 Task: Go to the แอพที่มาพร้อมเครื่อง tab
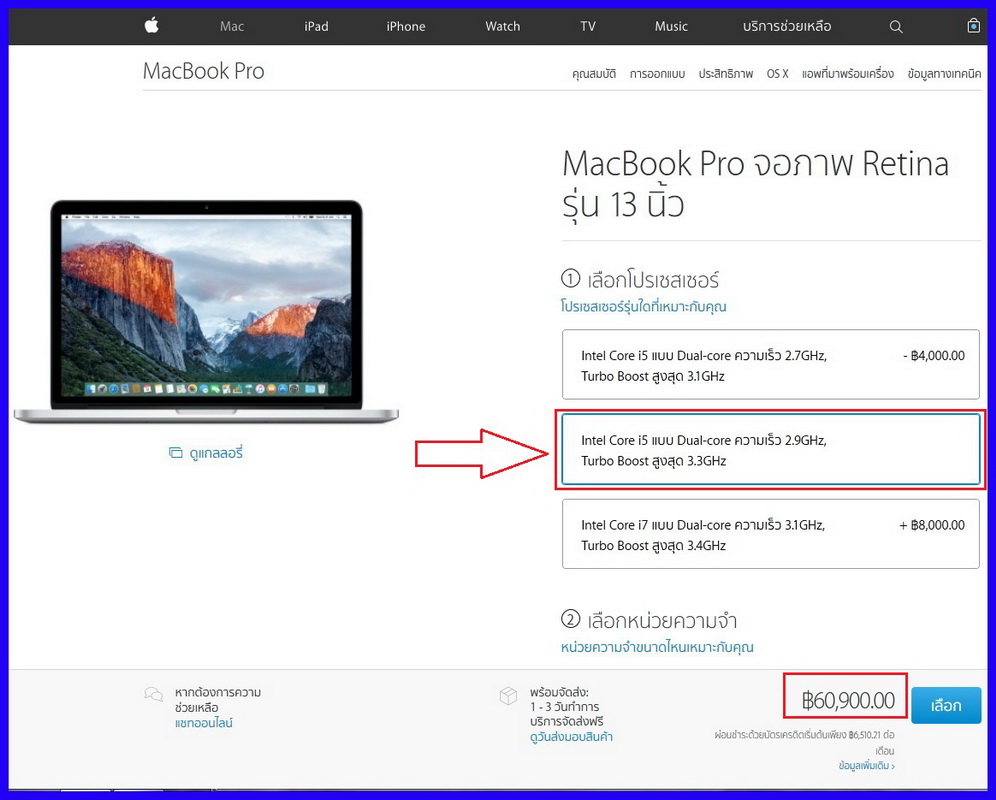(847, 74)
